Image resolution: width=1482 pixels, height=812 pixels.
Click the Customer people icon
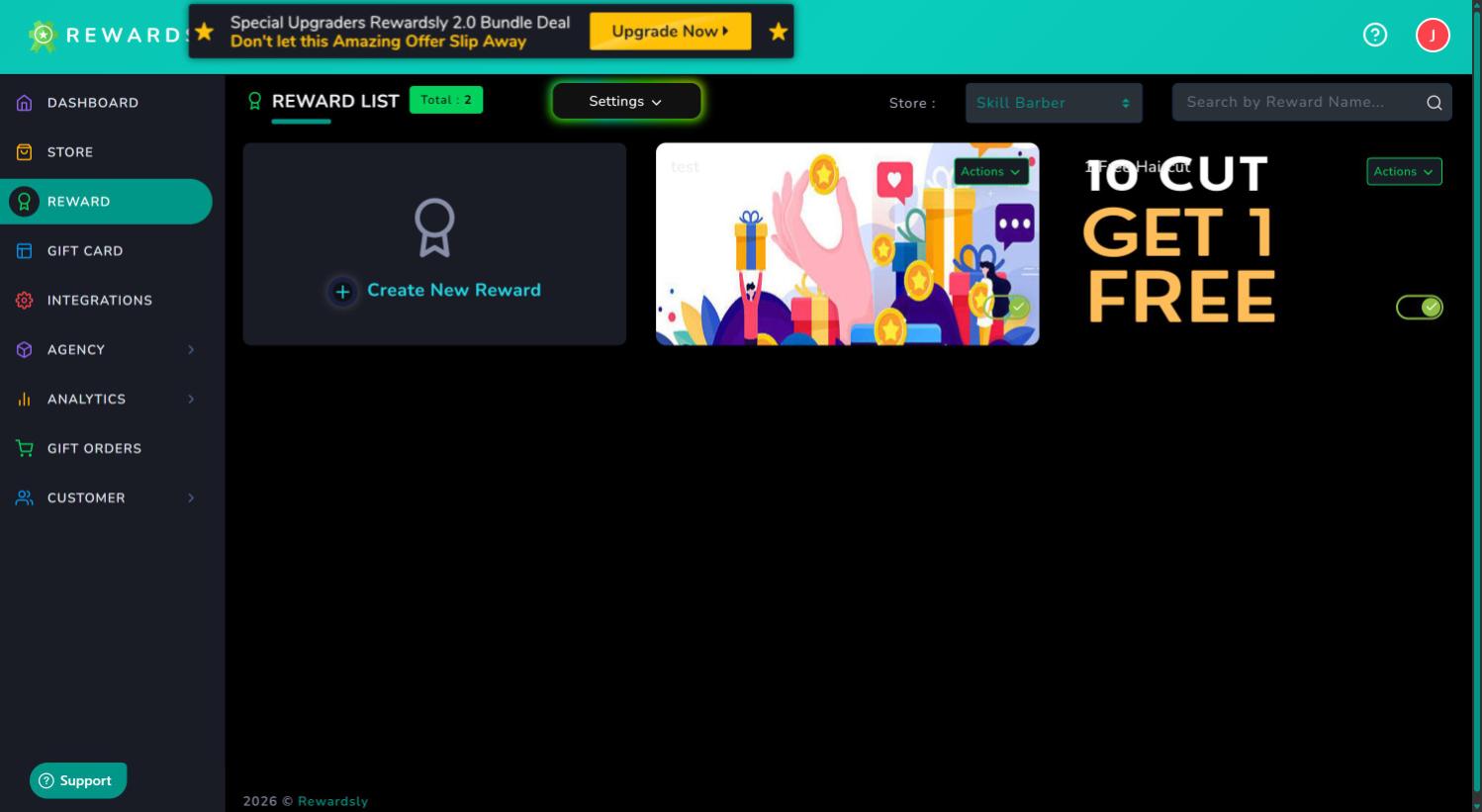pyautogui.click(x=25, y=497)
